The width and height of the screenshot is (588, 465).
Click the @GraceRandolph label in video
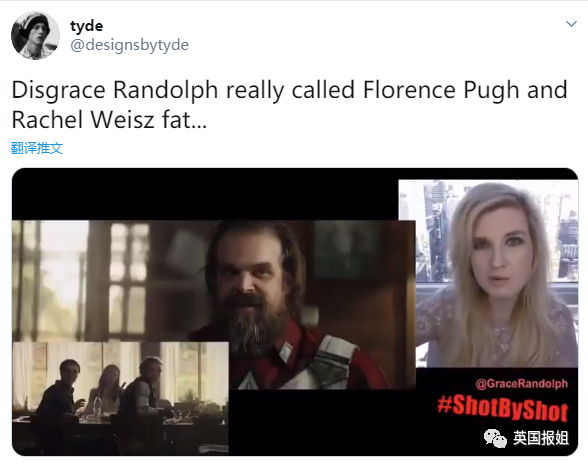point(522,384)
